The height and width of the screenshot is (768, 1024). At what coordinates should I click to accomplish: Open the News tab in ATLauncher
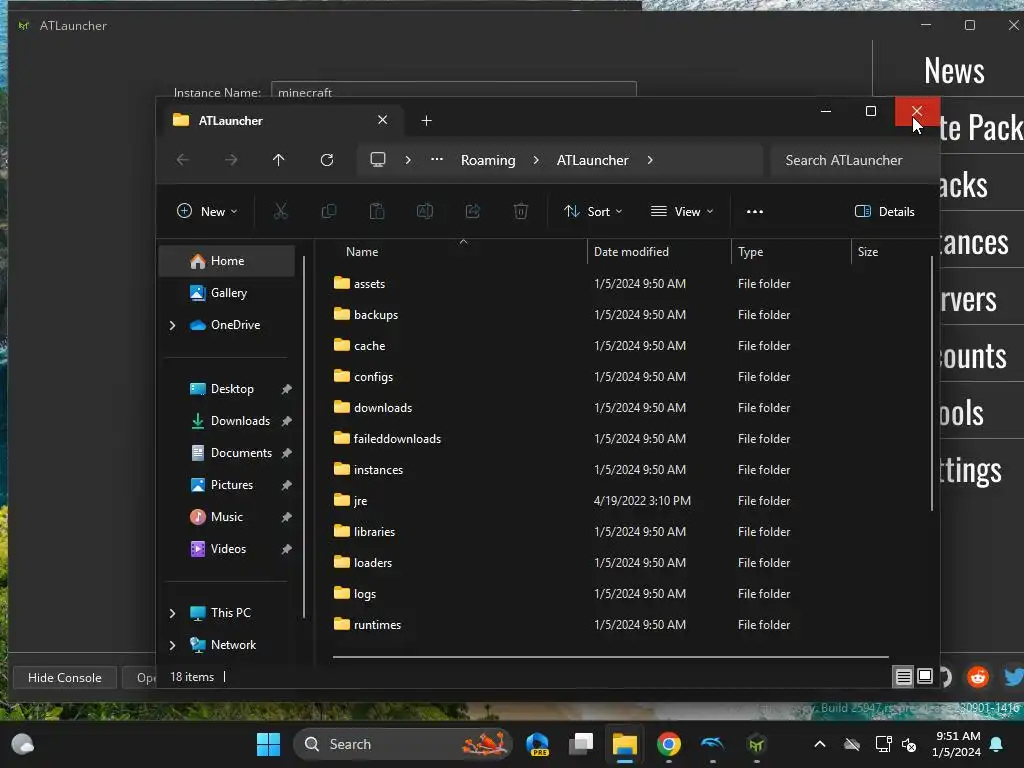[954, 70]
